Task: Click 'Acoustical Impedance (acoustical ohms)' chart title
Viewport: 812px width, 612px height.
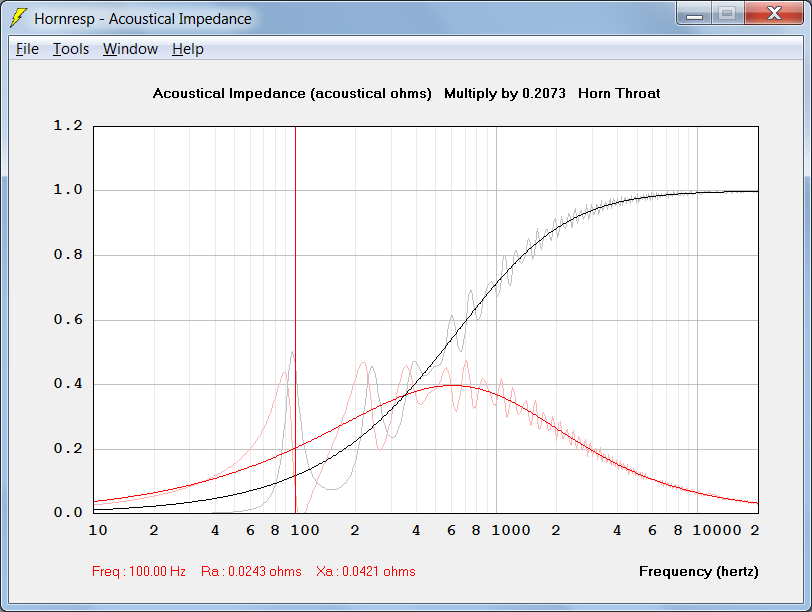Action: pyautogui.click(x=292, y=94)
